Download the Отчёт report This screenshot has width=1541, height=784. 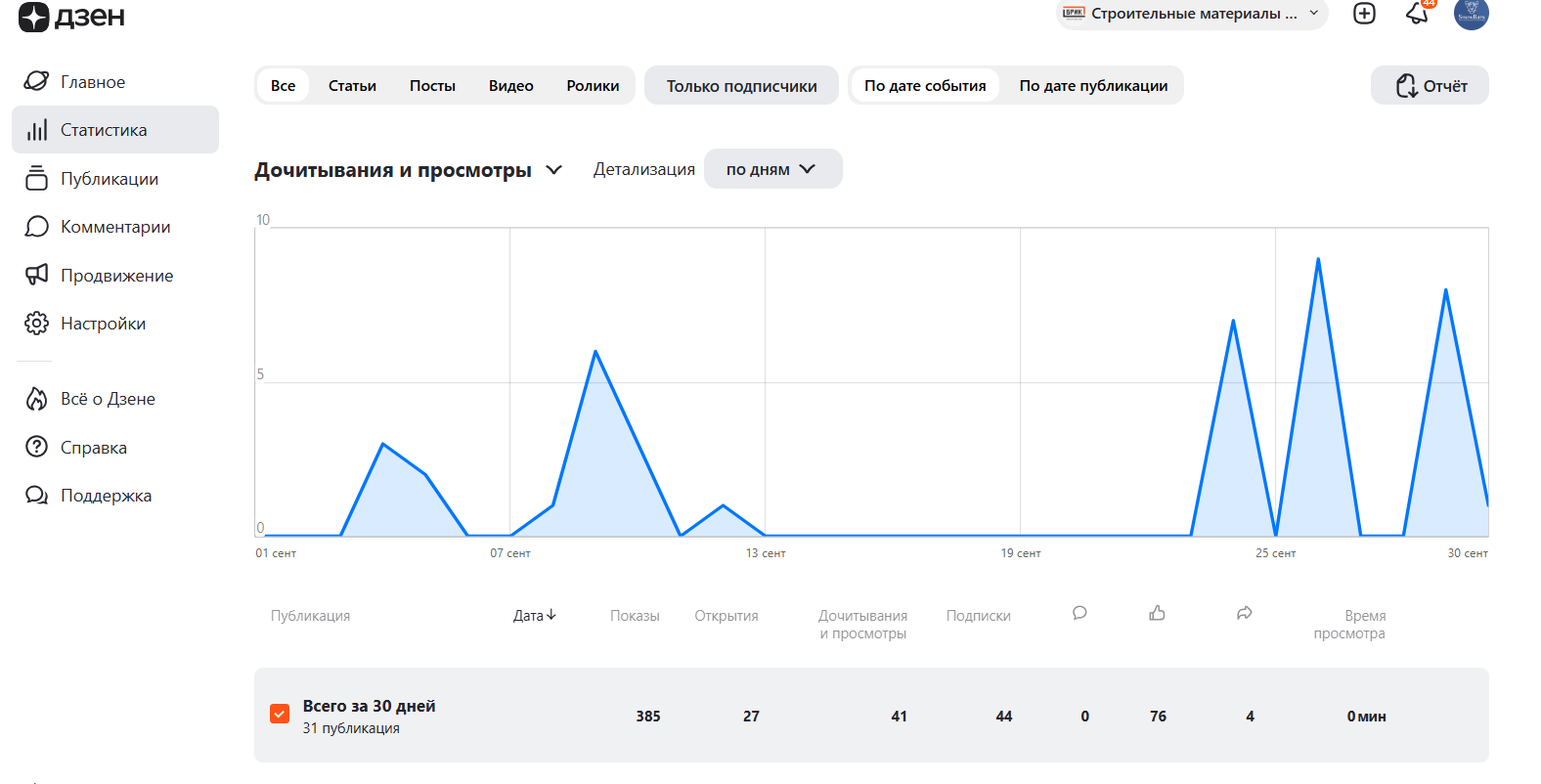pyautogui.click(x=1430, y=86)
